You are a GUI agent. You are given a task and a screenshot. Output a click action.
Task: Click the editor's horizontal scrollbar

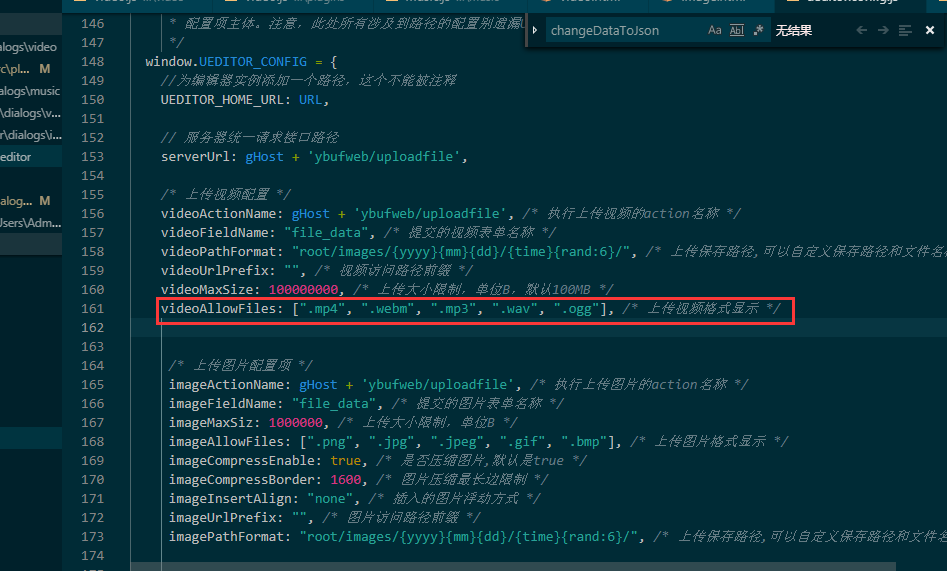coord(513,567)
